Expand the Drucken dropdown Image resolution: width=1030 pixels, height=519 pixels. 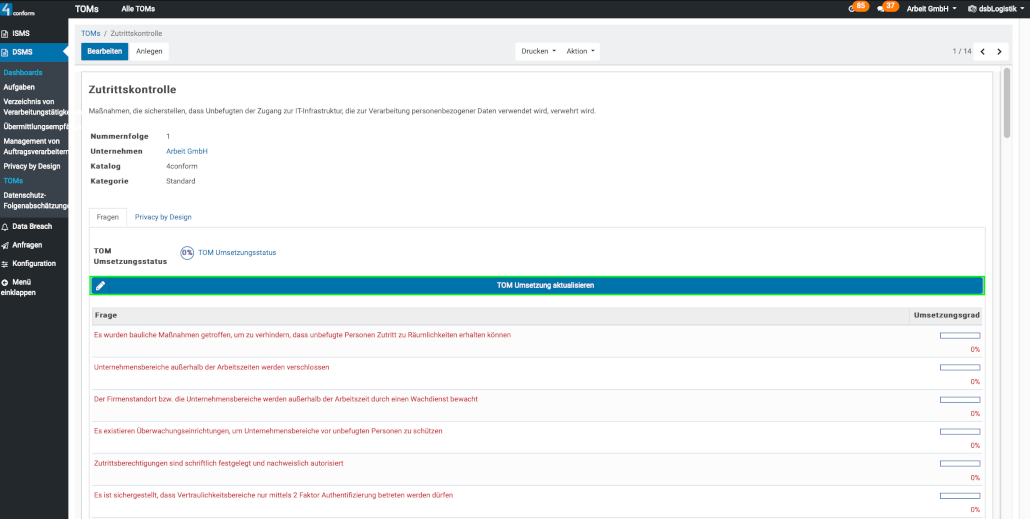pos(538,51)
